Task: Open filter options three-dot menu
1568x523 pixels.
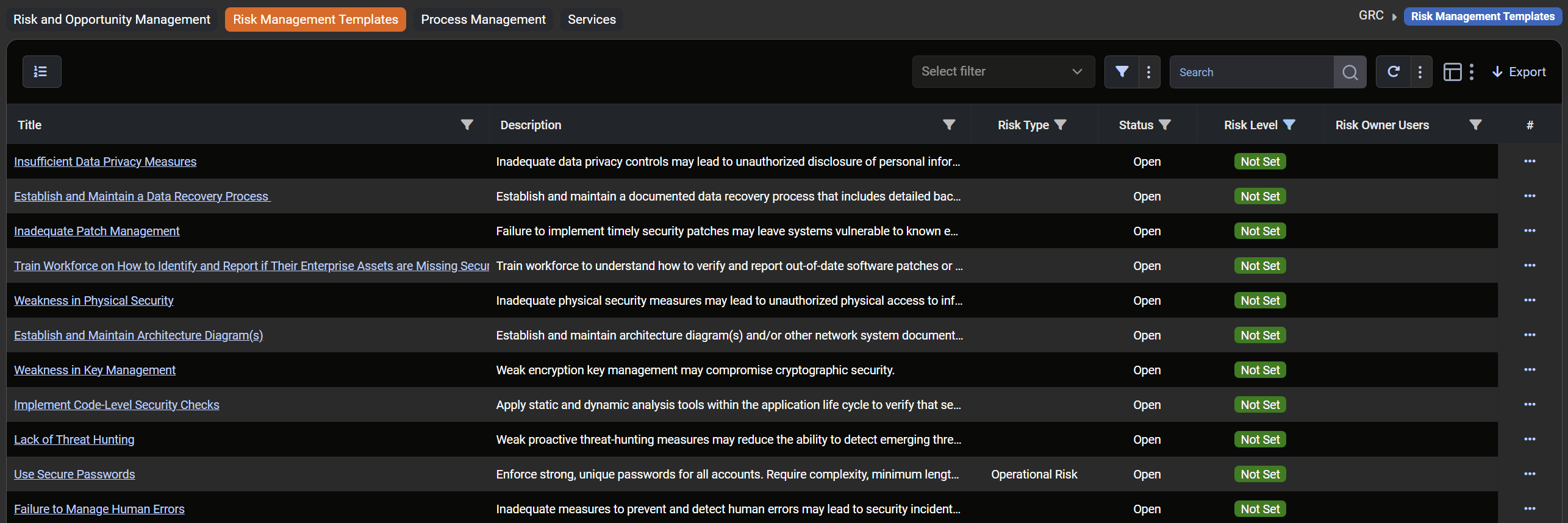Action: (x=1149, y=72)
